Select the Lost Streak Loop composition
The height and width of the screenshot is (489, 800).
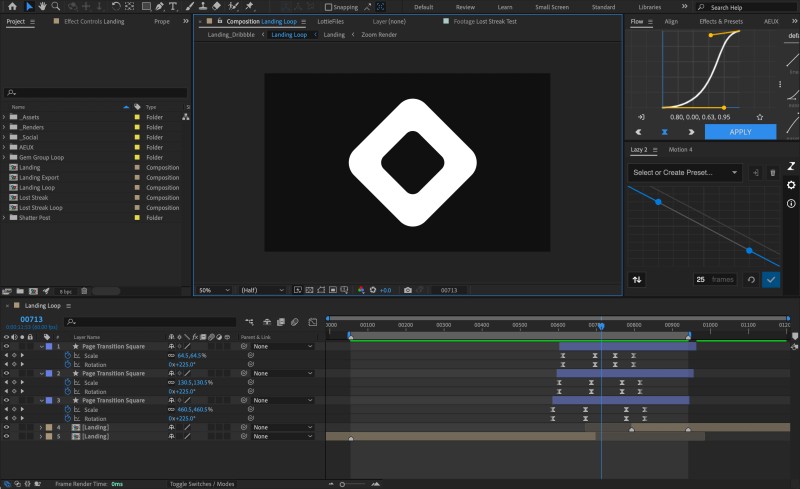pyautogui.click(x=41, y=208)
